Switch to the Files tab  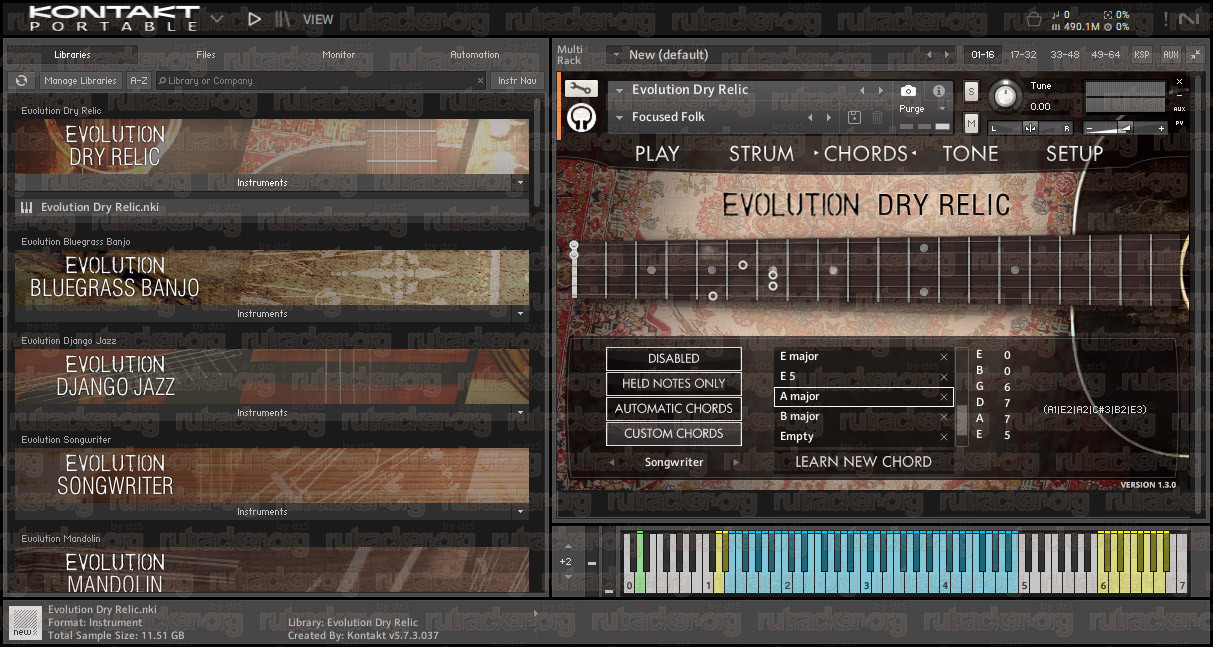[x=206, y=55]
